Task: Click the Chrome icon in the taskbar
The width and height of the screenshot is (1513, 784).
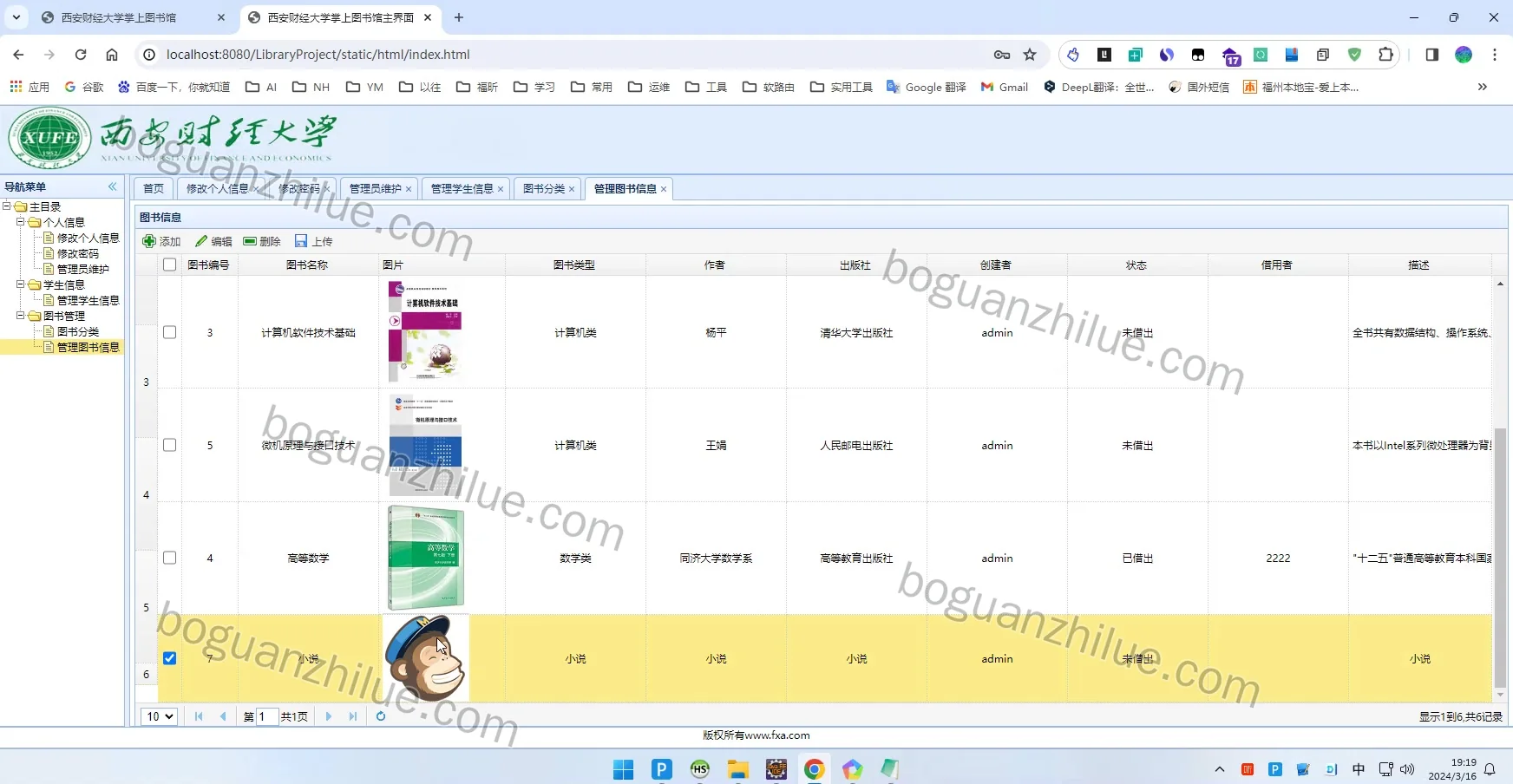Action: tap(814, 769)
